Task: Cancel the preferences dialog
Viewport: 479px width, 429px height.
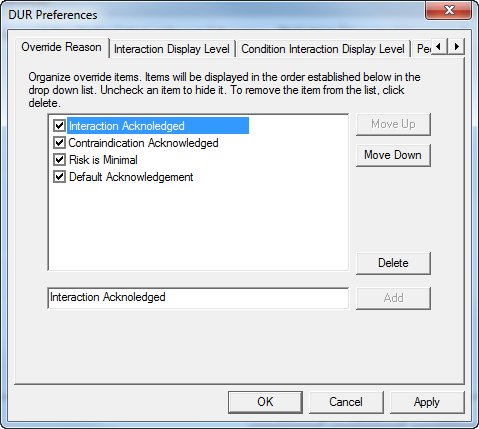Action: point(346,402)
